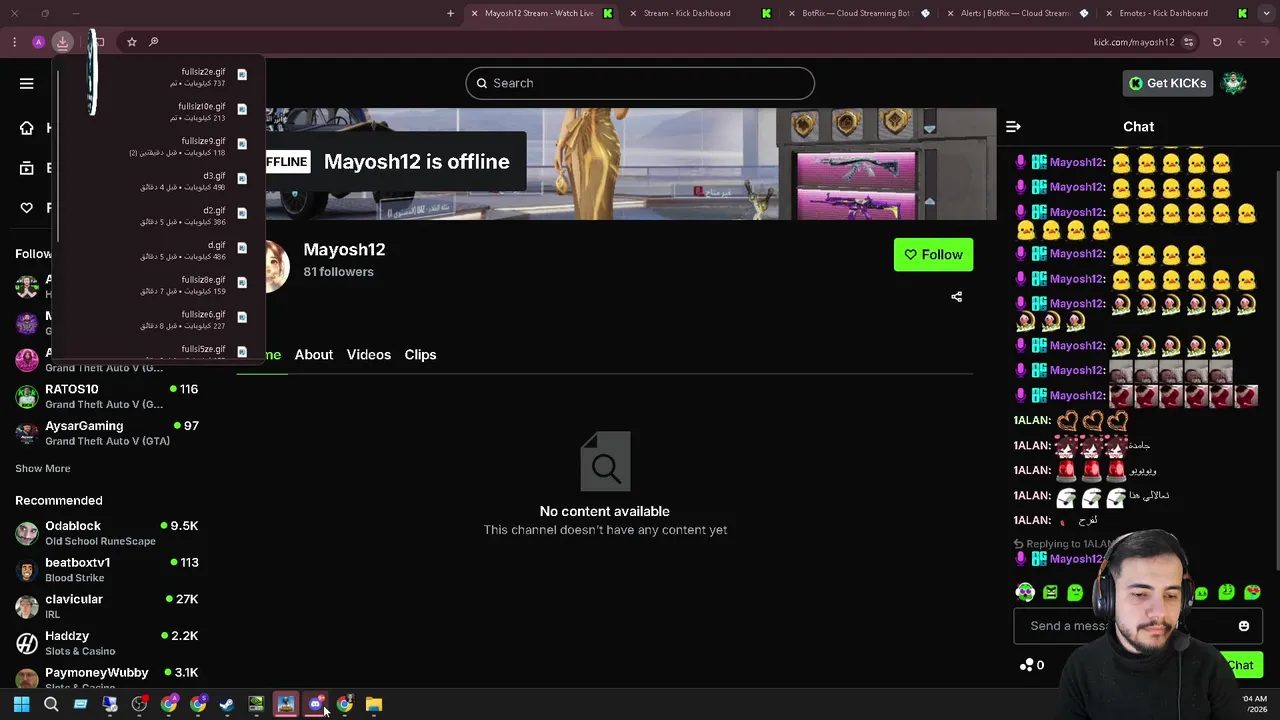Open the About tab of the channel
The height and width of the screenshot is (720, 1280).
point(314,355)
